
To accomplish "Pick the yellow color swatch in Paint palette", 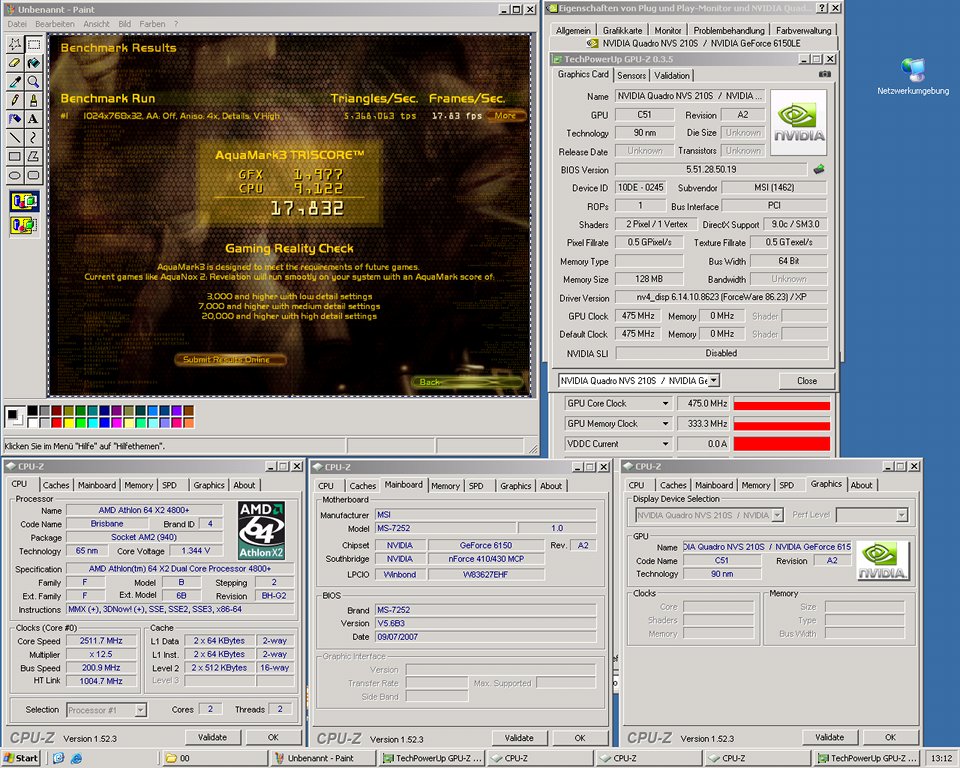I will coord(69,423).
